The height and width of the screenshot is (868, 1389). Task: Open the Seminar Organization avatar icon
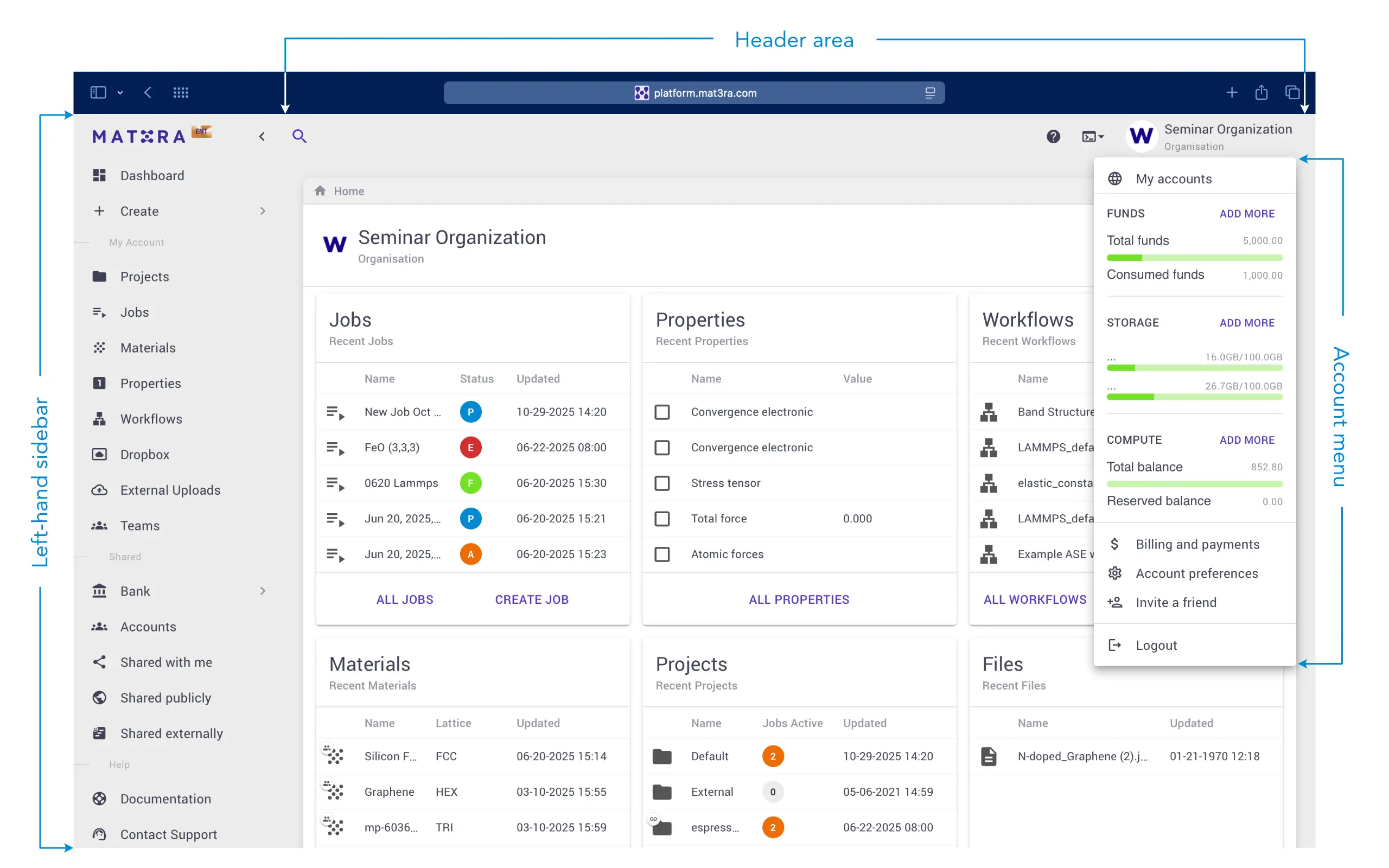coord(1141,136)
